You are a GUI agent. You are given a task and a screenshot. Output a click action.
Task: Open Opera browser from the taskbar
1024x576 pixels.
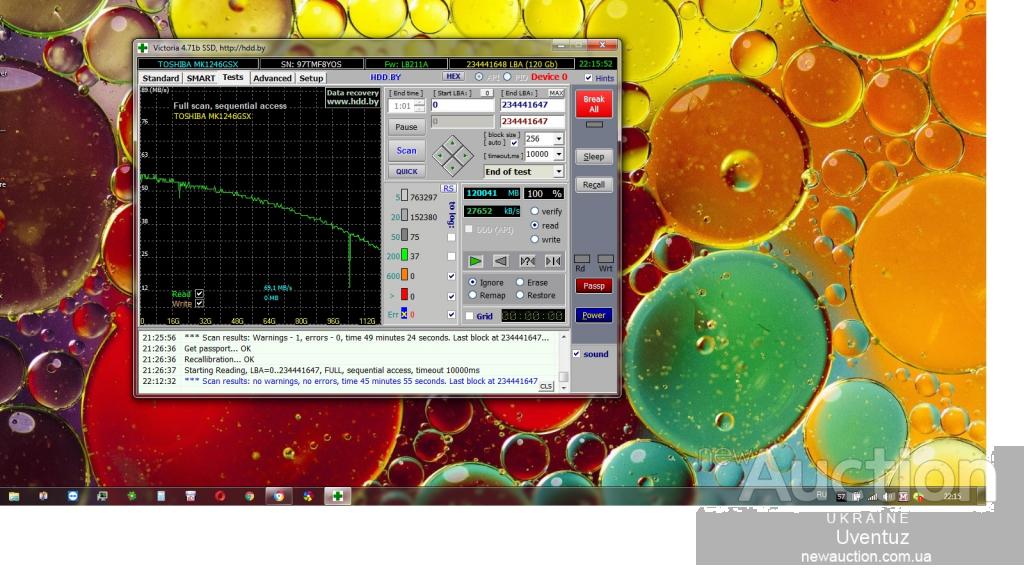tap(220, 496)
